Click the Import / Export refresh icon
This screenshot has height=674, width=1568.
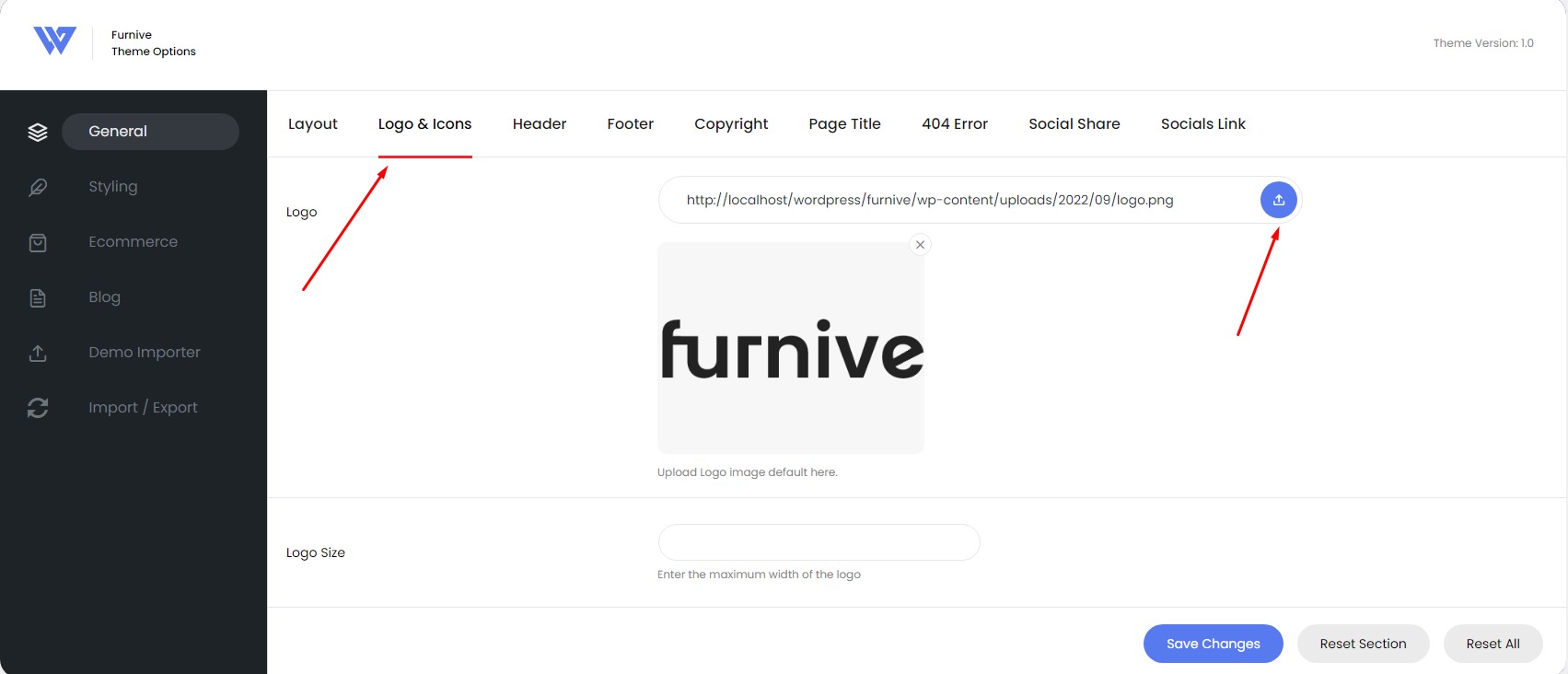click(38, 408)
